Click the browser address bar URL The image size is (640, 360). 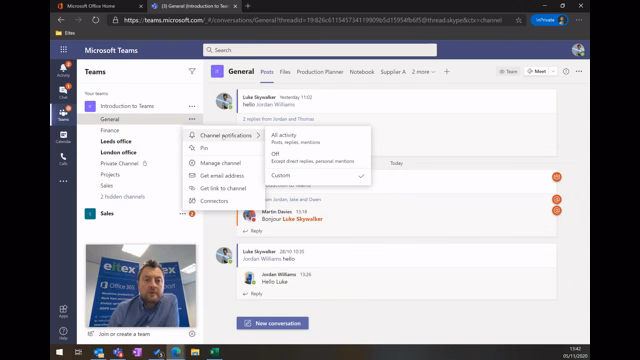313,20
